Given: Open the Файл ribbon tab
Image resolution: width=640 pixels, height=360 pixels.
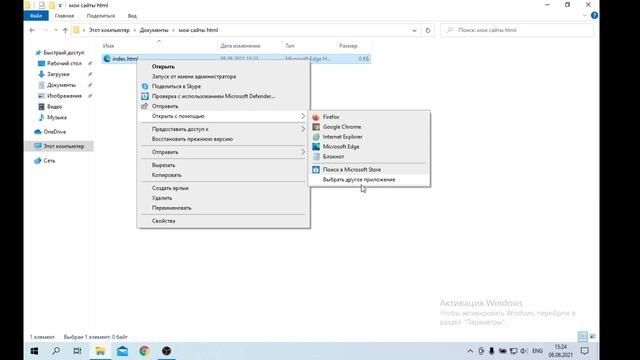Looking at the screenshot, I should (36, 16).
